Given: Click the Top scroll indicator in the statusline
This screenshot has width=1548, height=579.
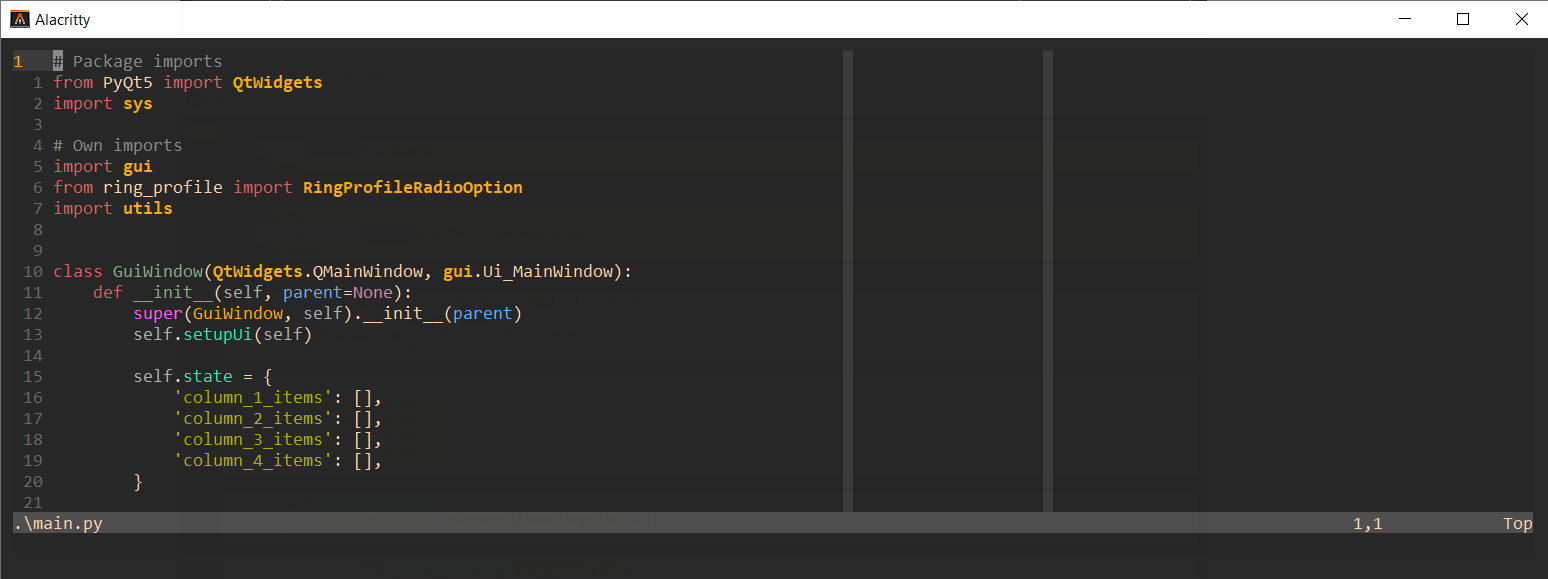Looking at the screenshot, I should (1517, 522).
